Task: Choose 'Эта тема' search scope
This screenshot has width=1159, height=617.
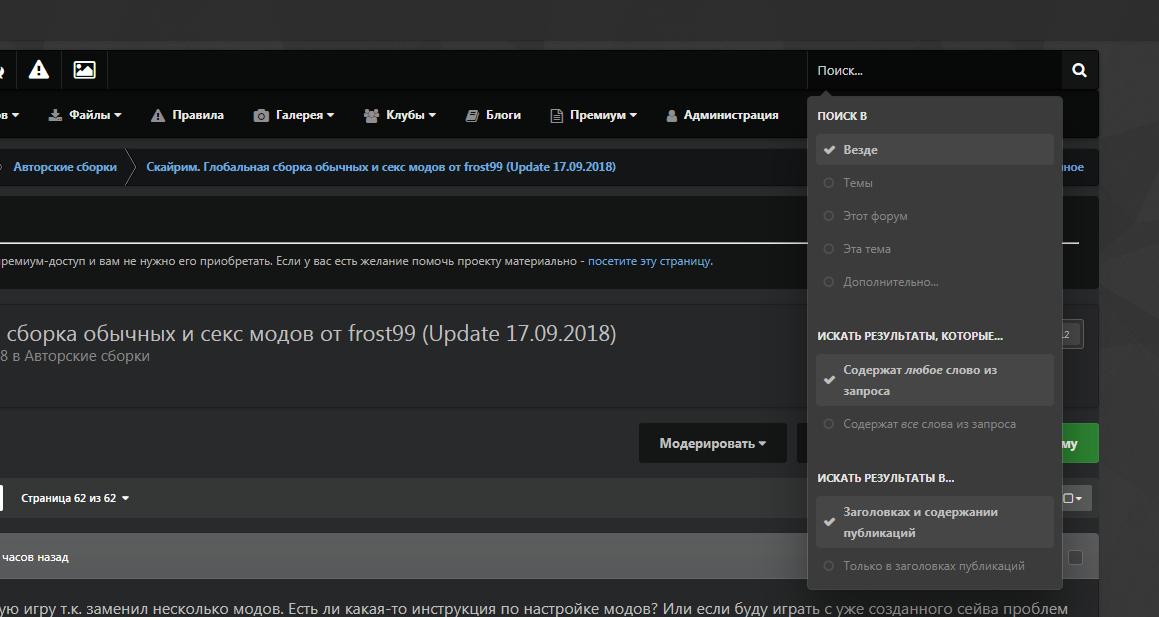Action: click(x=866, y=249)
